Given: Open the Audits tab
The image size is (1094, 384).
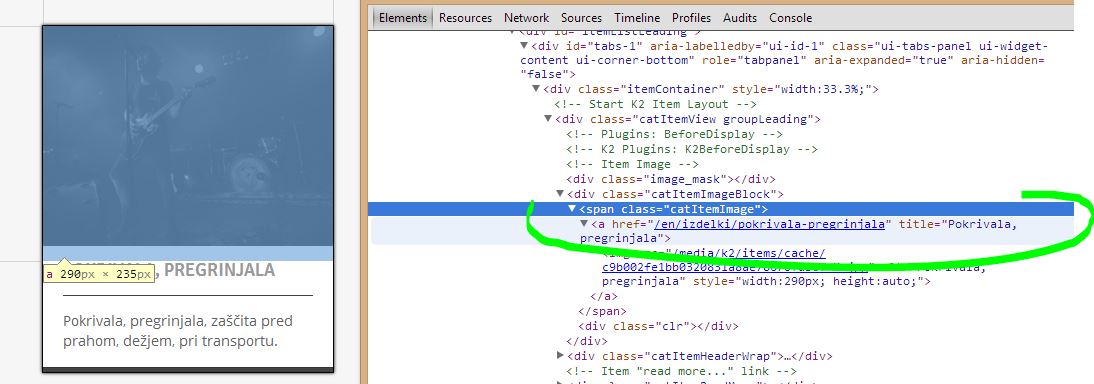Looking at the screenshot, I should pyautogui.click(x=740, y=18).
